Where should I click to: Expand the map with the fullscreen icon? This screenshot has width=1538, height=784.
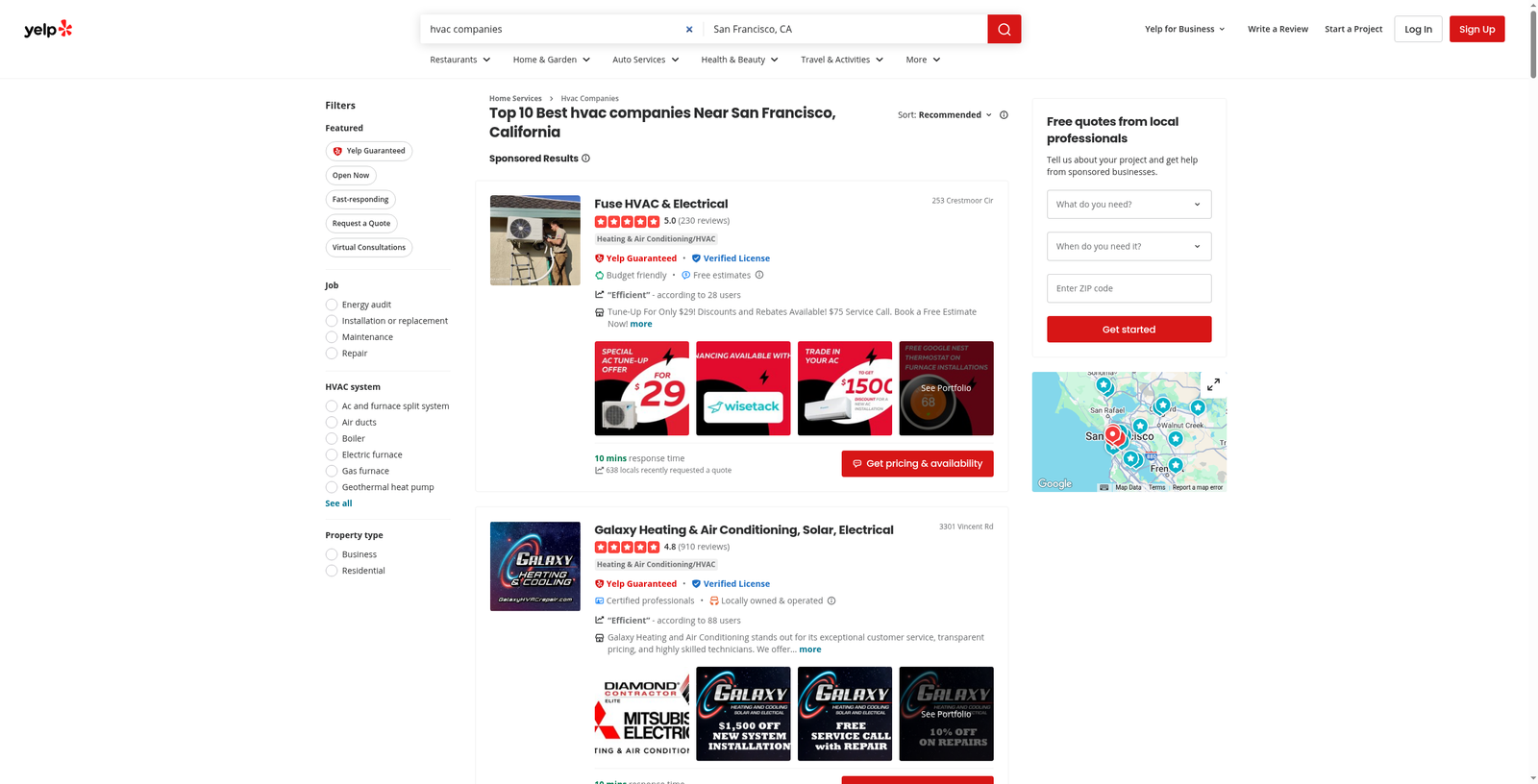pos(1213,384)
